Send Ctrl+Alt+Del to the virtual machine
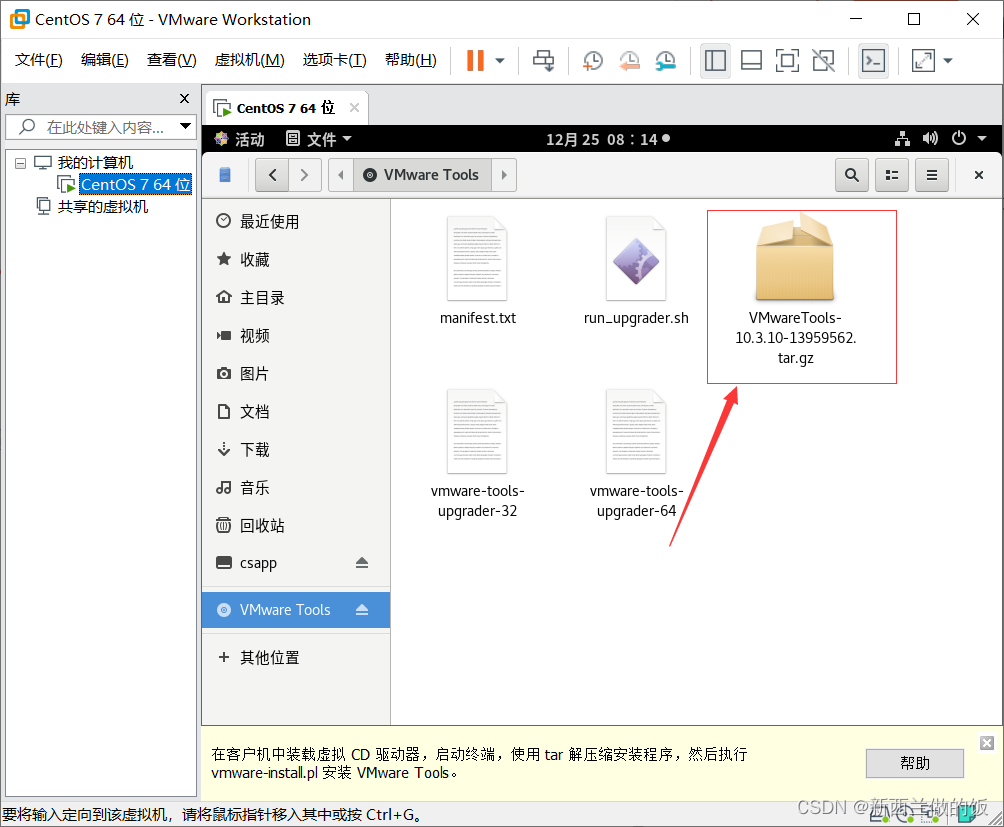The image size is (1004, 827). coord(544,61)
